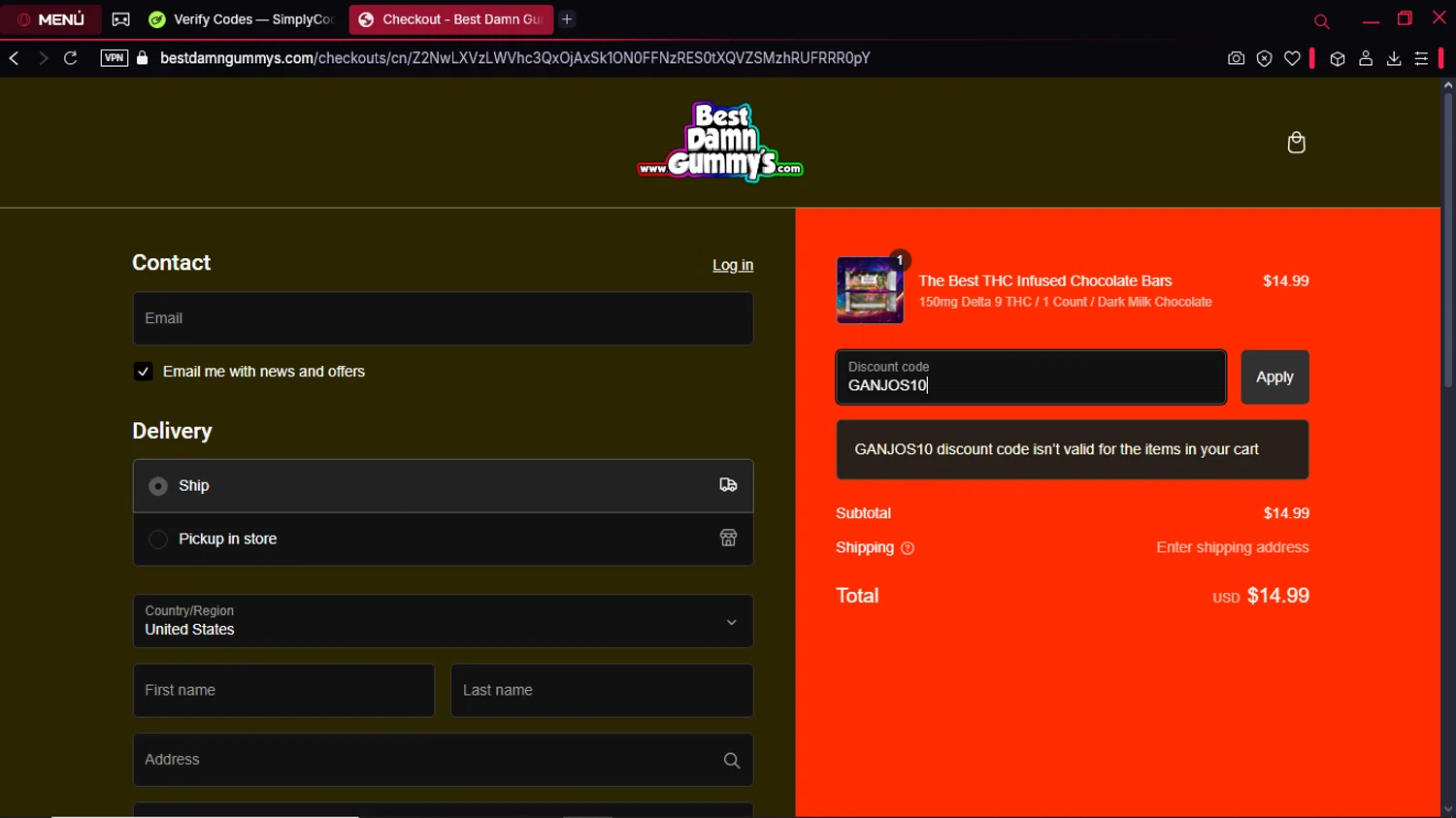Viewport: 1456px width, 818px height.
Task: Apply the discount code
Action: (x=1274, y=376)
